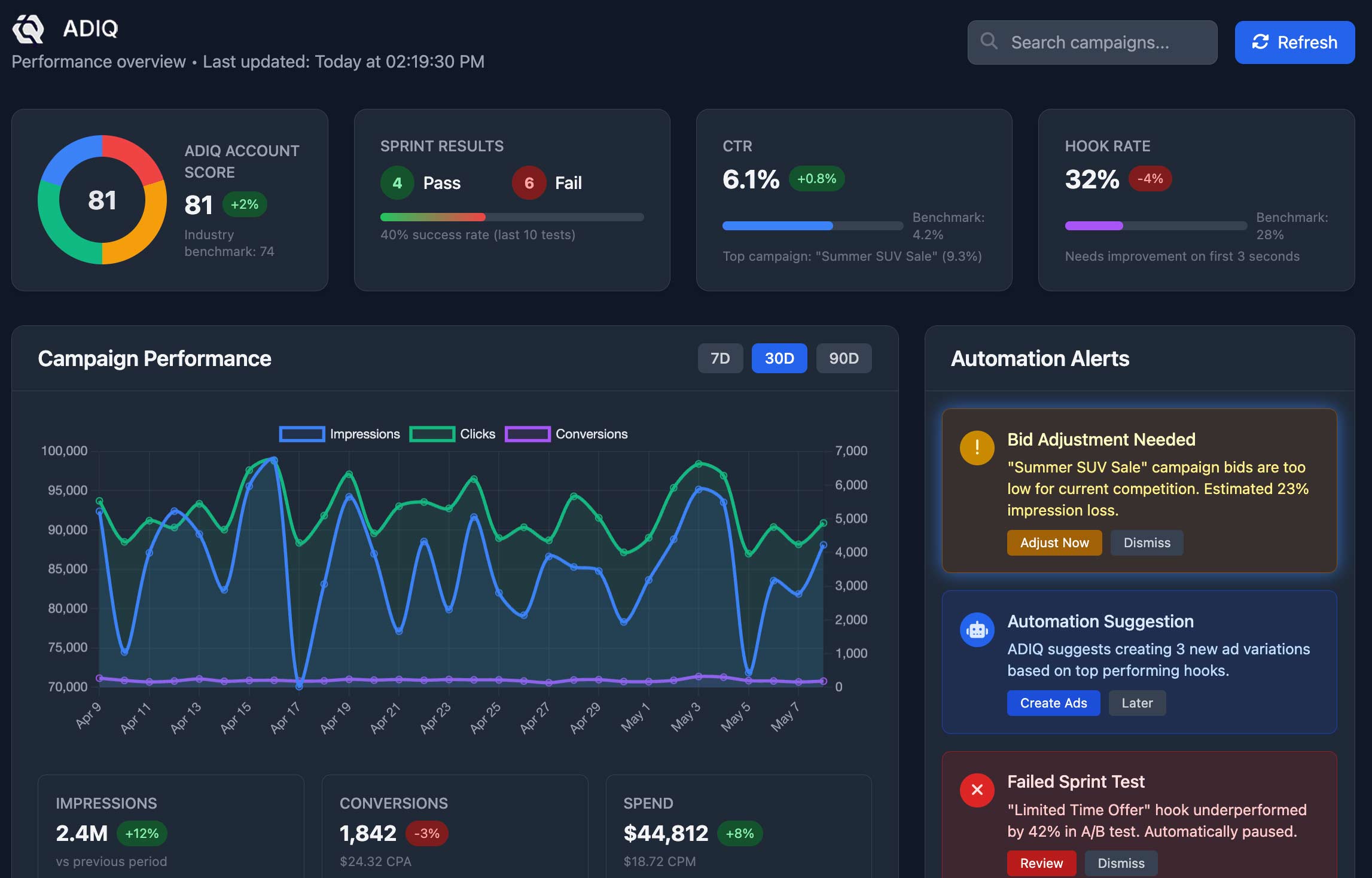Toggle Clicks series in chart legend
Viewport: 1372px width, 878px height.
click(x=452, y=434)
